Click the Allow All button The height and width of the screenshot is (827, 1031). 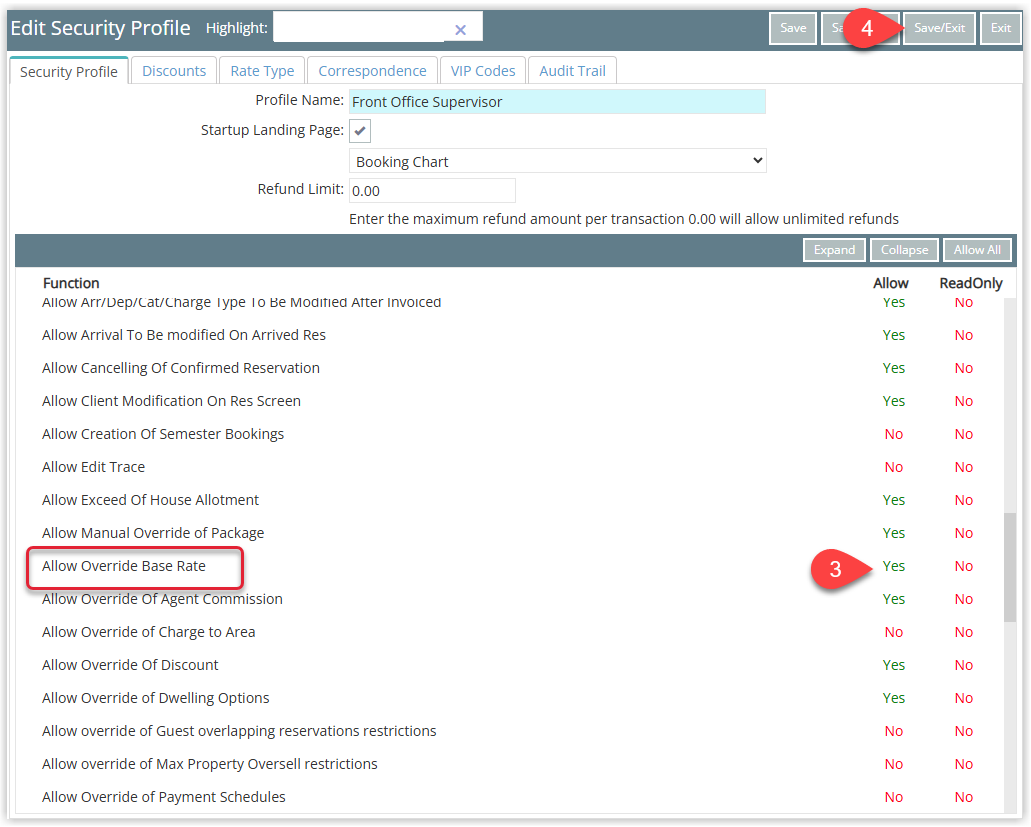[x=977, y=250]
